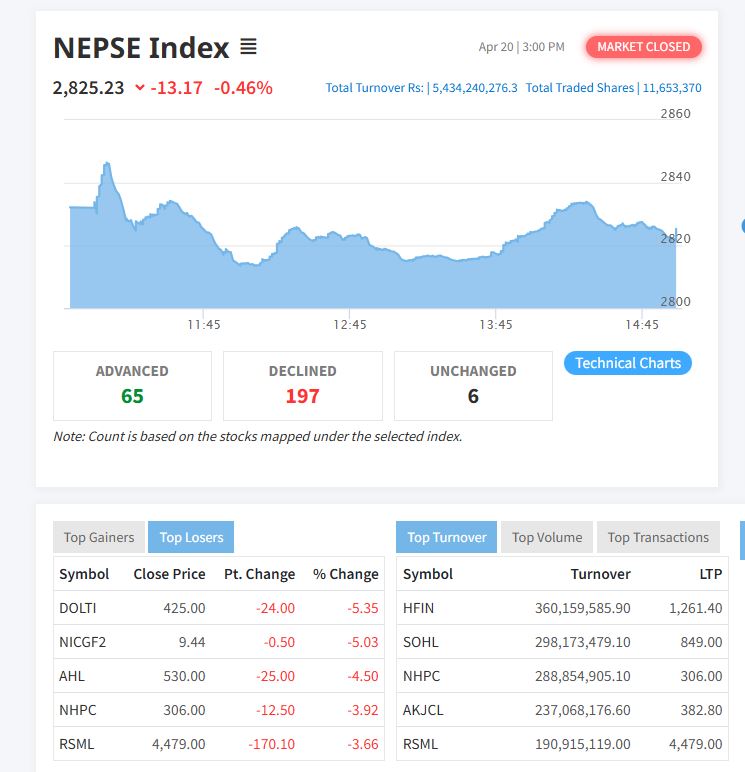Click the NICGF2 symbol row
This screenshot has height=772, width=745.
[x=82, y=642]
